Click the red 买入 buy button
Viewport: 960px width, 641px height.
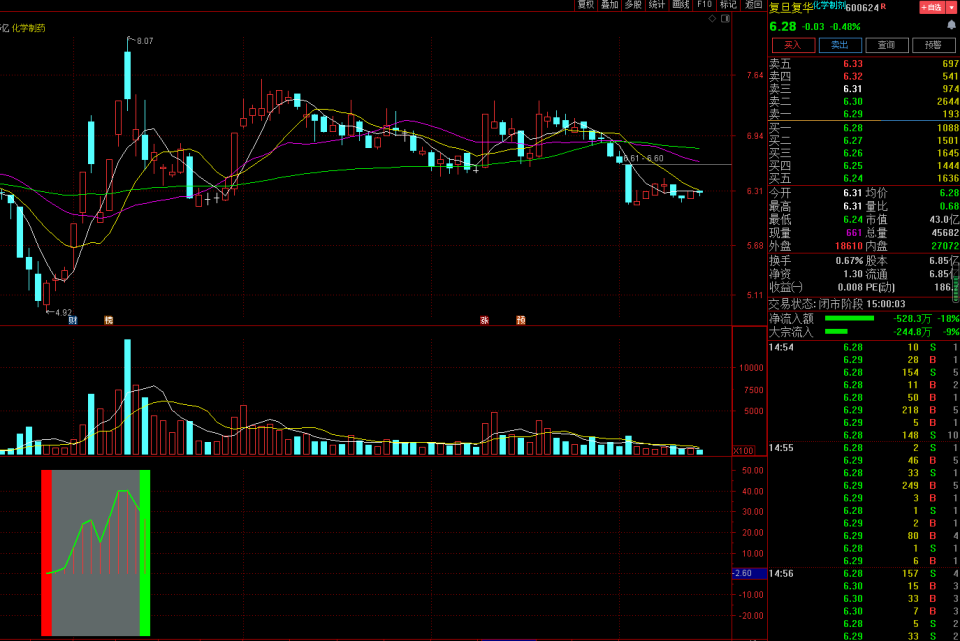coord(793,45)
